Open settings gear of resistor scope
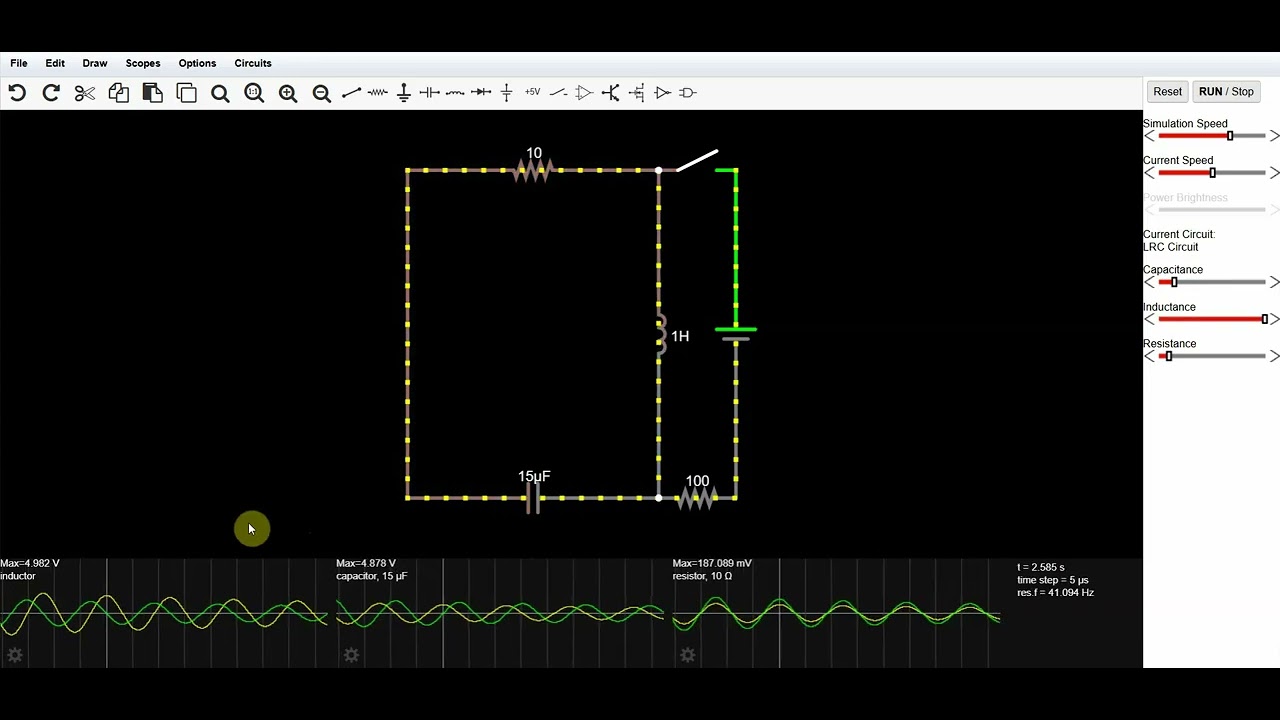Viewport: 1280px width, 720px height. (x=687, y=655)
